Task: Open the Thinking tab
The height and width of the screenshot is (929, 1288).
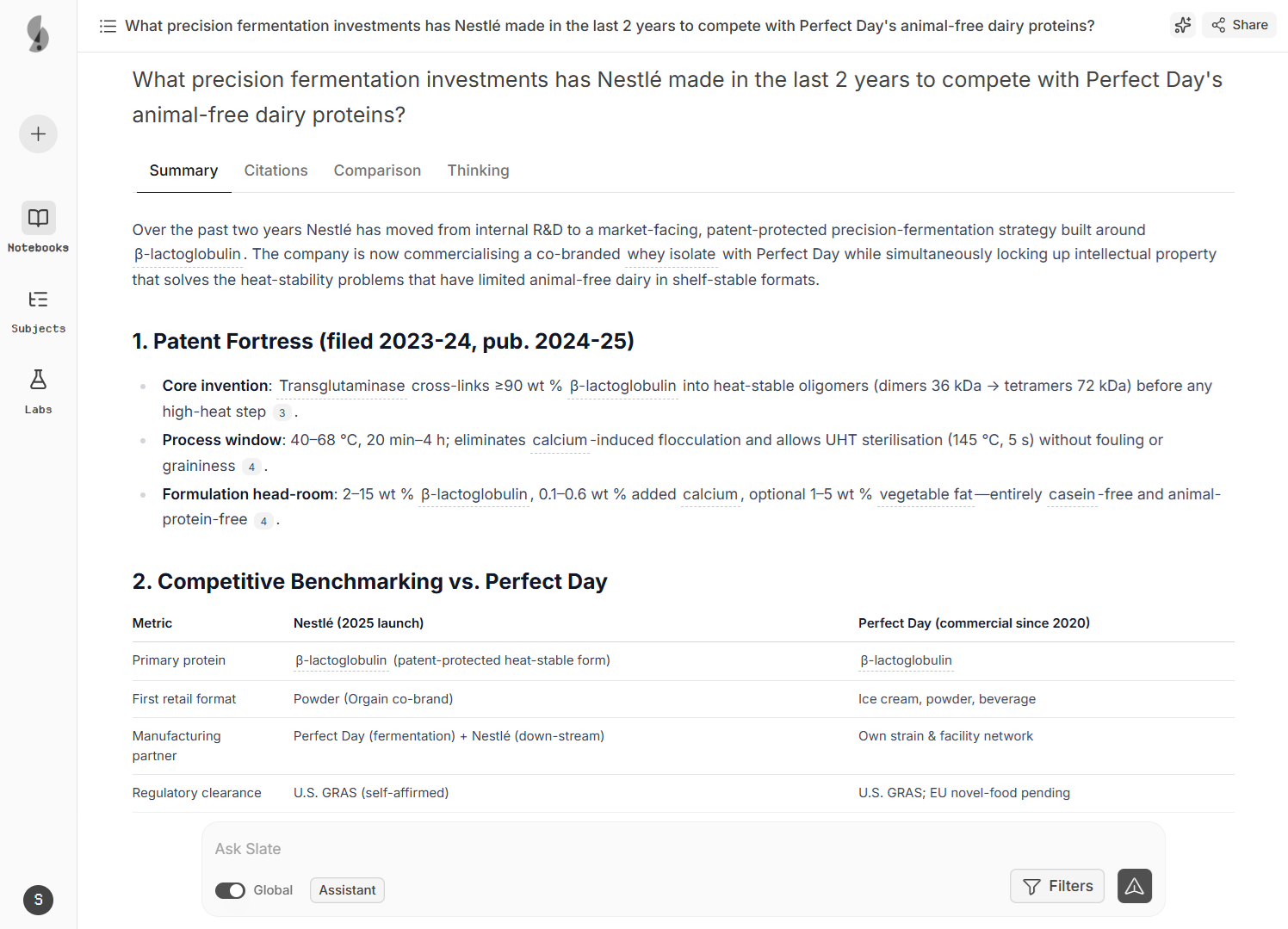Action: coord(478,170)
